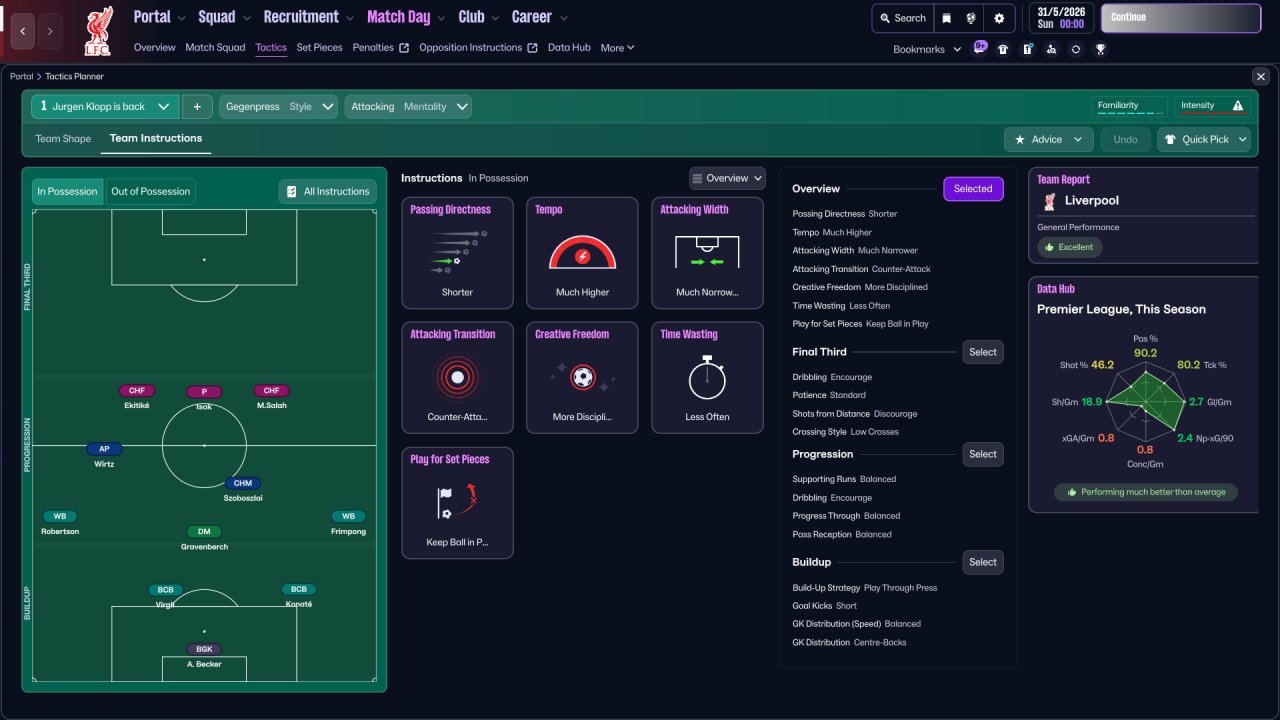
Task: Expand the Portal menu chevron
Action: click(181, 18)
